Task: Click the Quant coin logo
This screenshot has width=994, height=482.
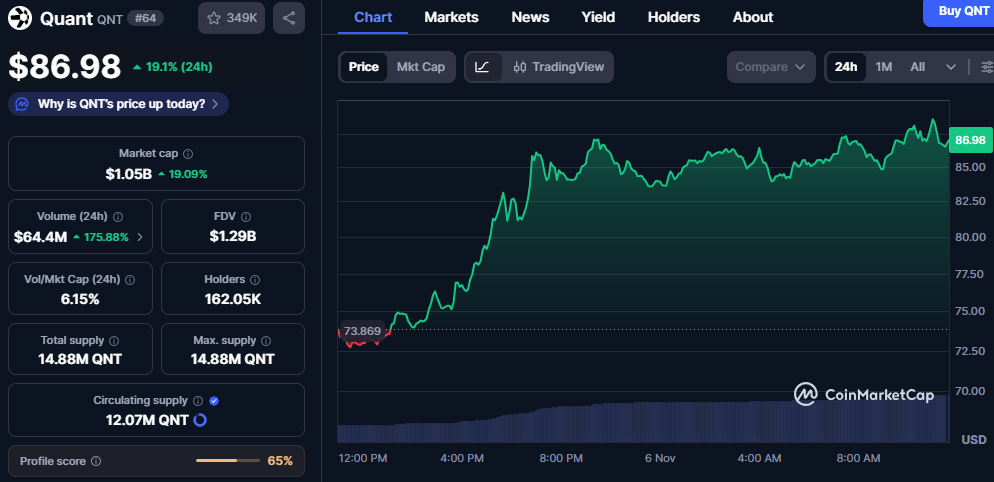Action: click(x=20, y=18)
